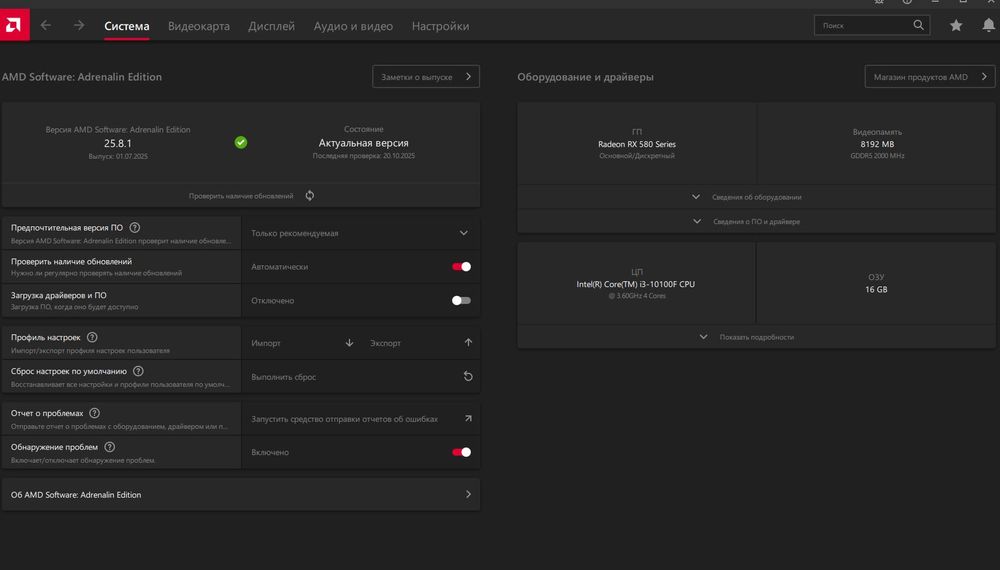The image size is (1000, 570).
Task: Go forward with the right arrow
Action: 78,26
